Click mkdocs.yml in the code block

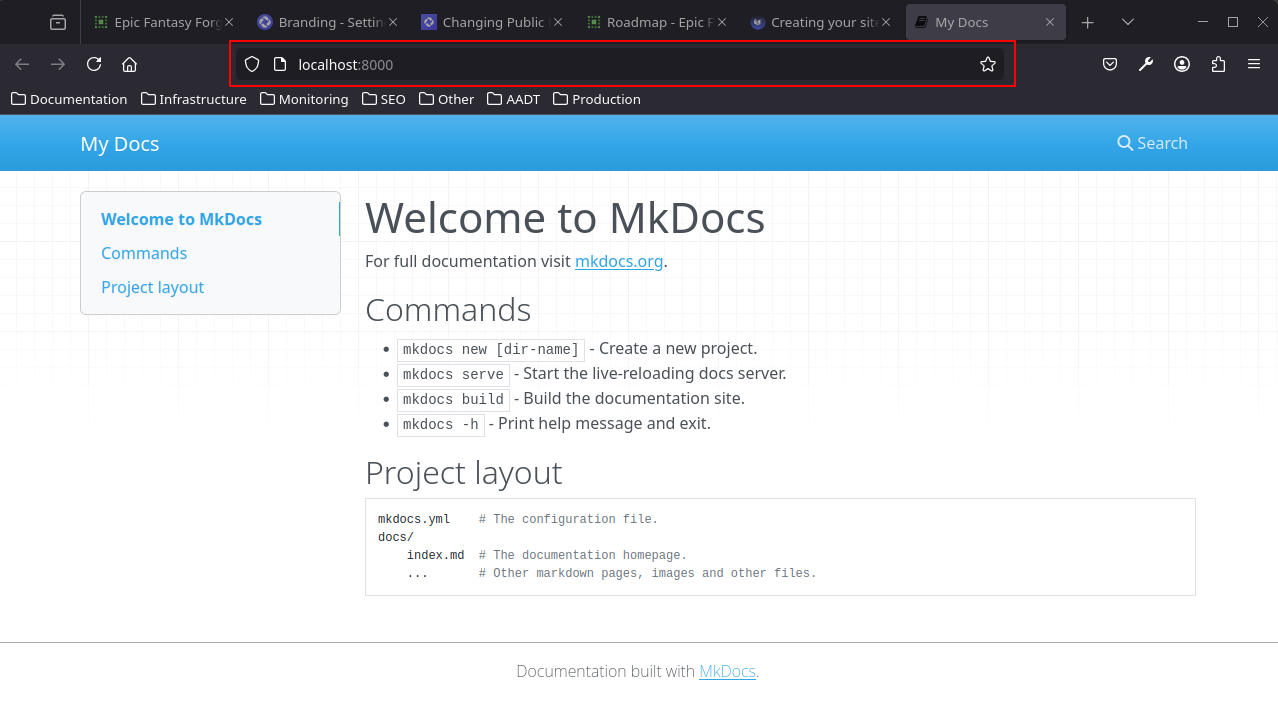(x=414, y=519)
